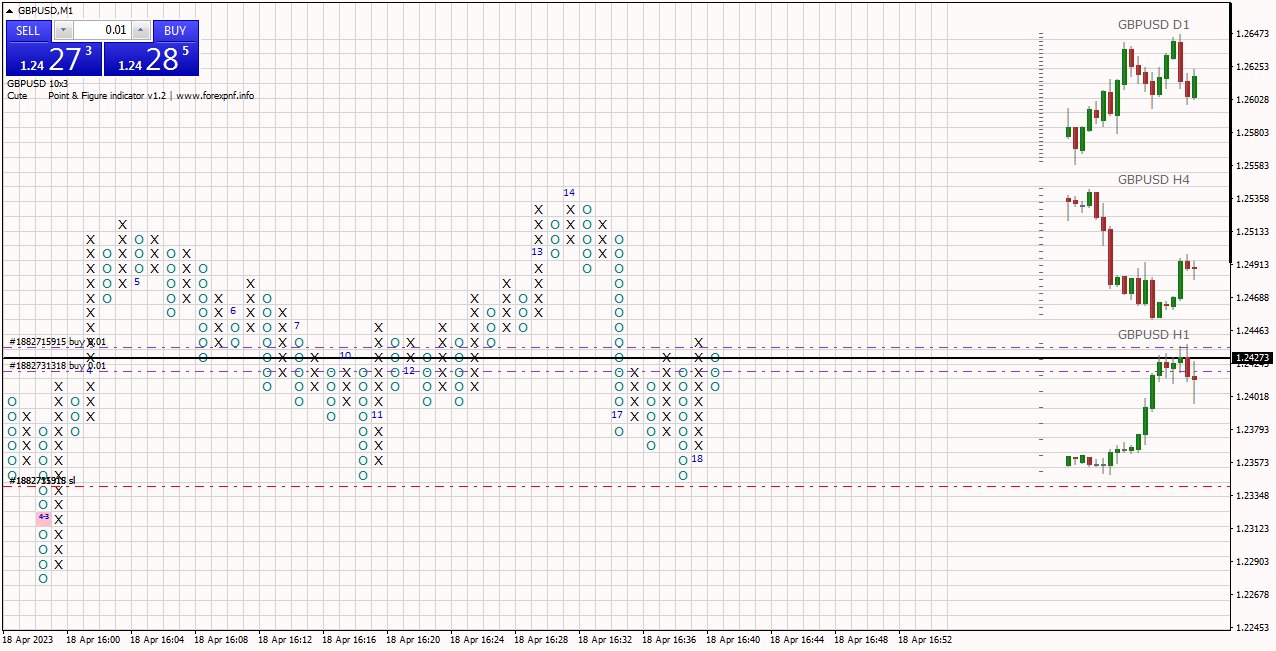This screenshot has width=1276, height=651.
Task: Click column number 14 on the chart
Action: [x=569, y=193]
